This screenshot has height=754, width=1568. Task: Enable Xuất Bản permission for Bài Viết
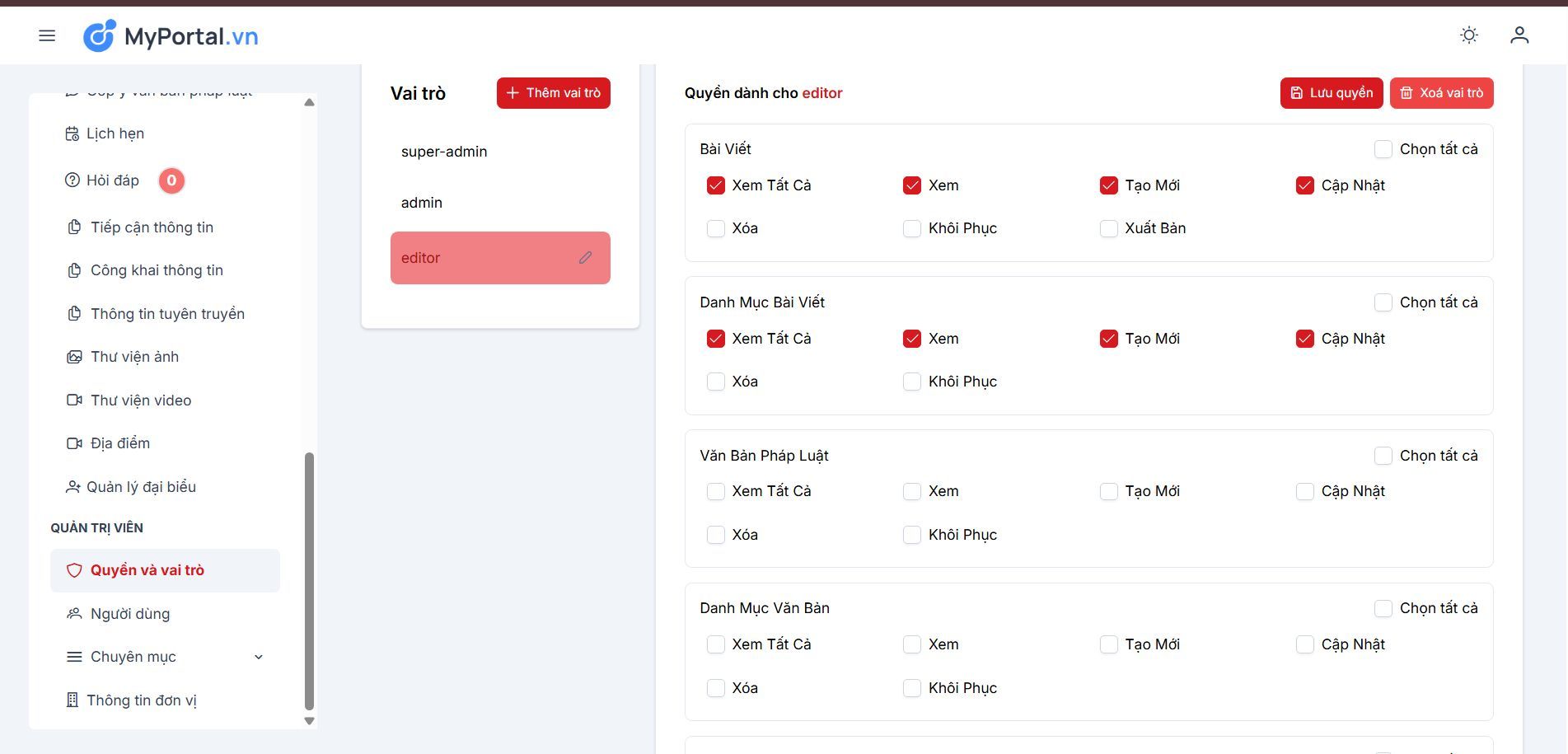pos(1108,228)
